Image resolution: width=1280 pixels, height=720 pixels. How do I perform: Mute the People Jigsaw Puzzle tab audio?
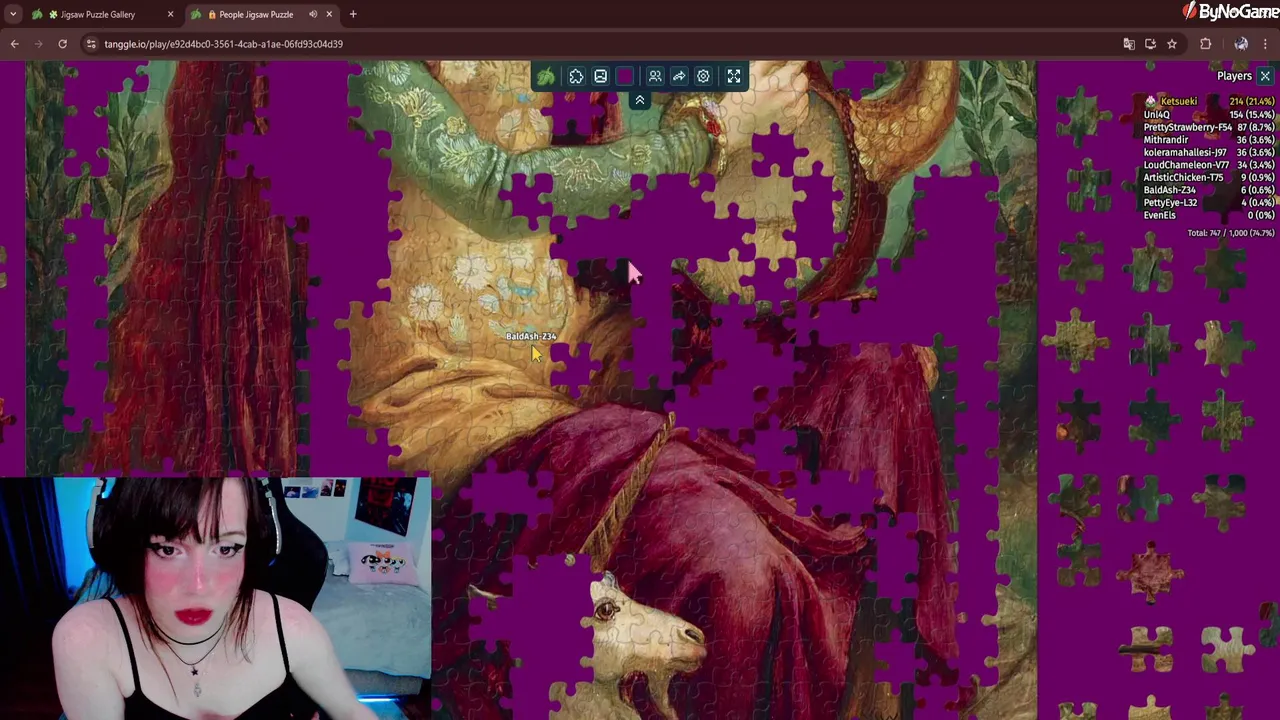pyautogui.click(x=313, y=14)
